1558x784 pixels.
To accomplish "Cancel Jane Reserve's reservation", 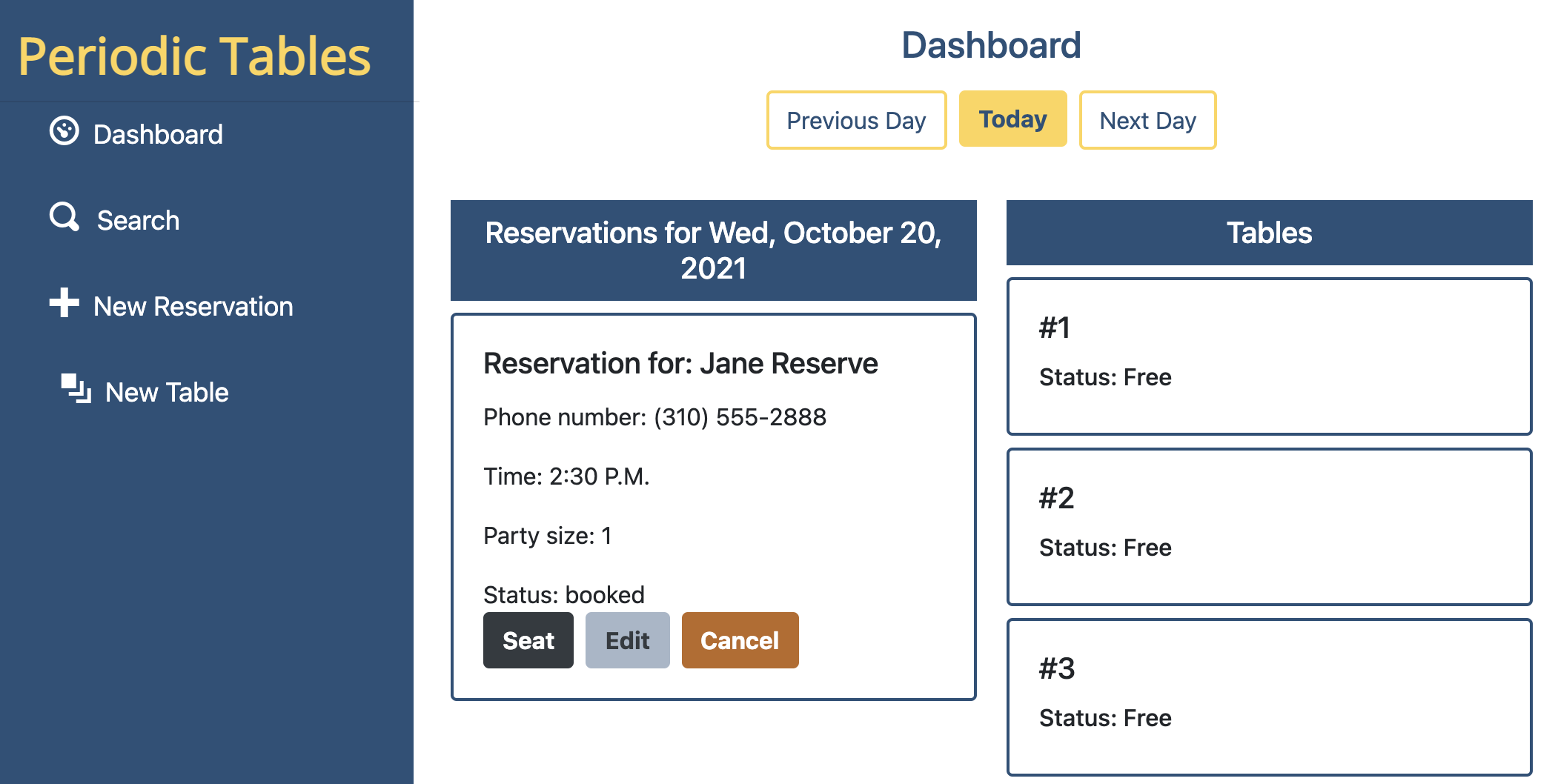I will click(x=739, y=640).
